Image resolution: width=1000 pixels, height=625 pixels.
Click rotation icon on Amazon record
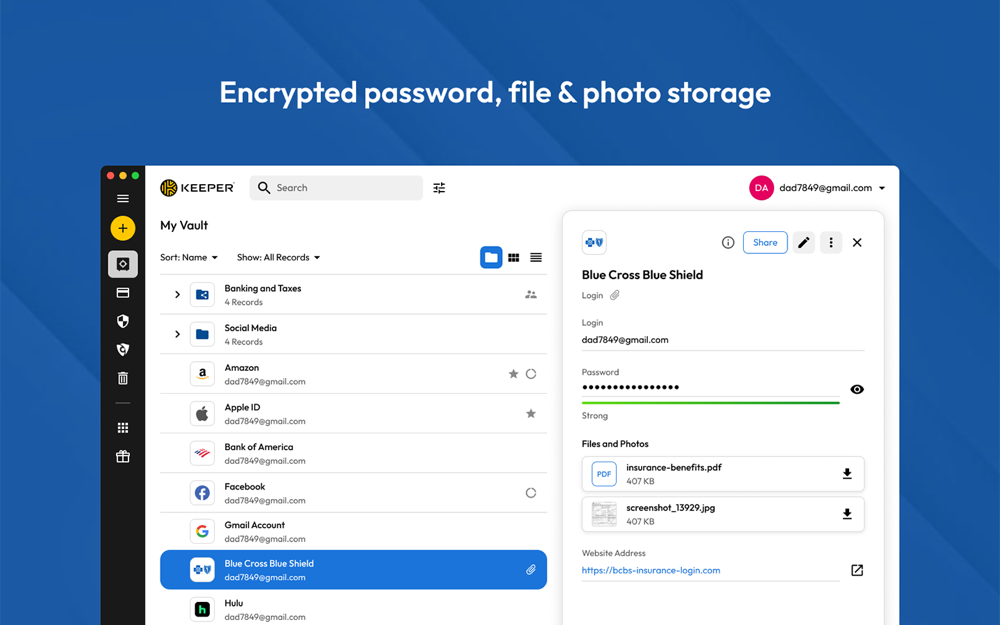click(x=531, y=374)
